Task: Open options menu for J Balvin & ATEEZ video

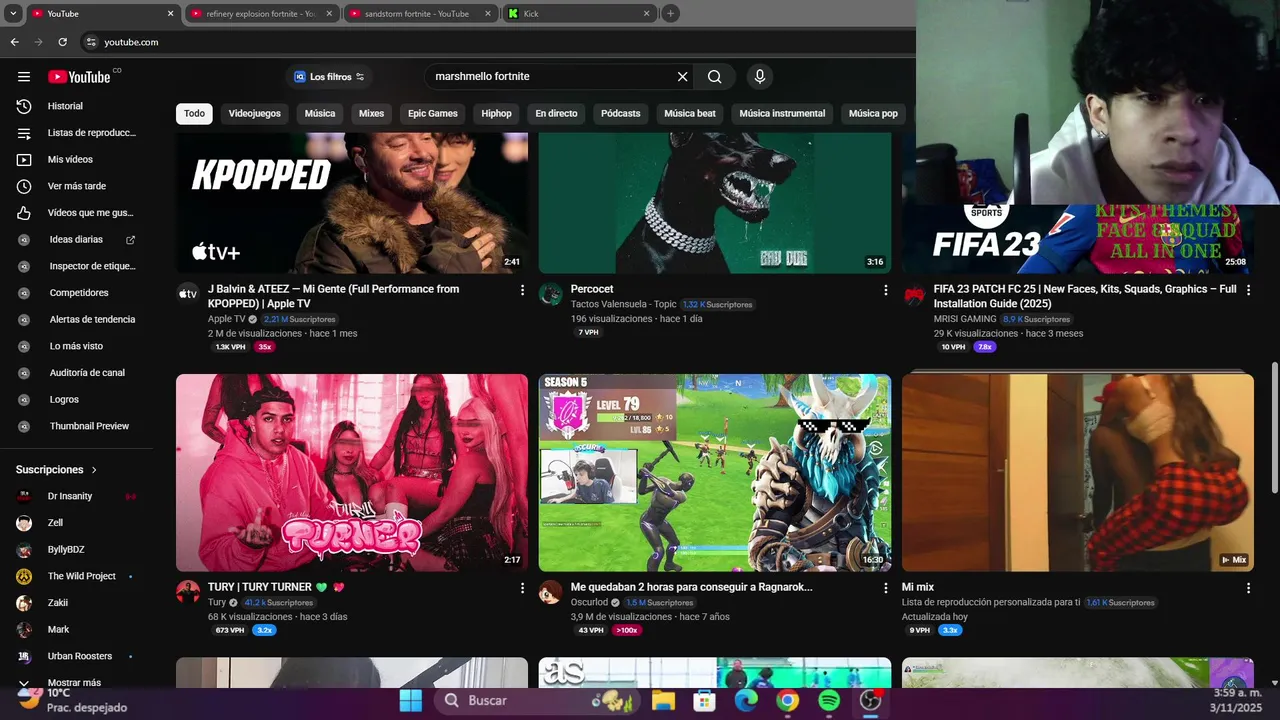Action: click(x=522, y=290)
